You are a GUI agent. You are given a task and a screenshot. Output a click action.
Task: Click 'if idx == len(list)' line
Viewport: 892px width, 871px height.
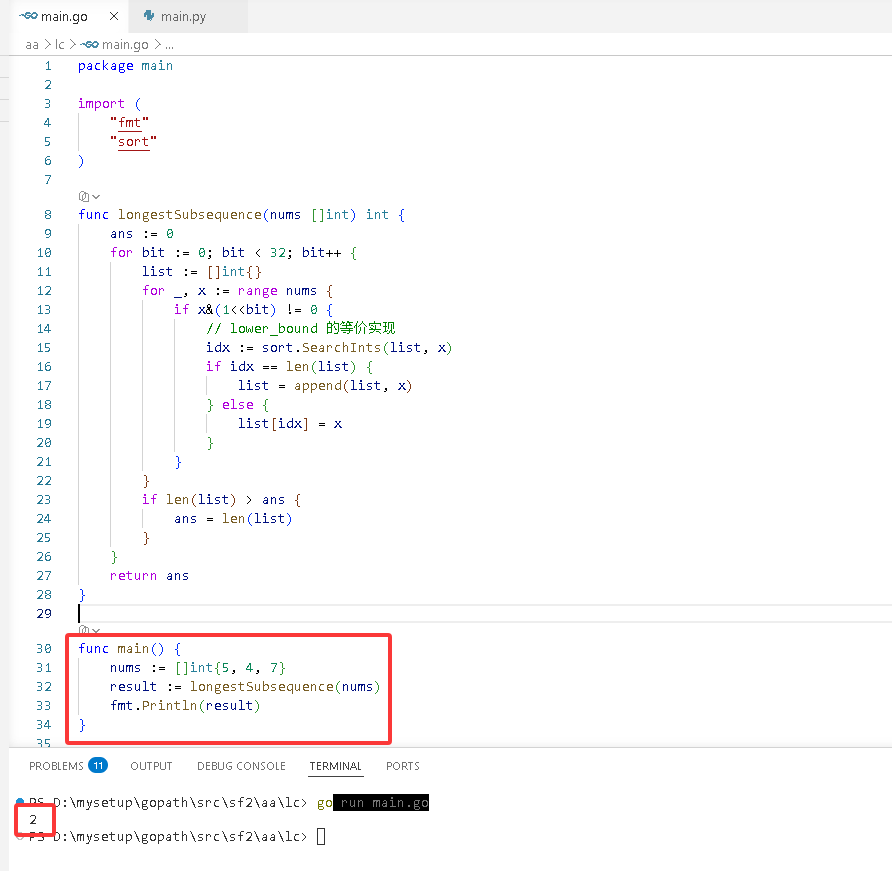pyautogui.click(x=290, y=366)
